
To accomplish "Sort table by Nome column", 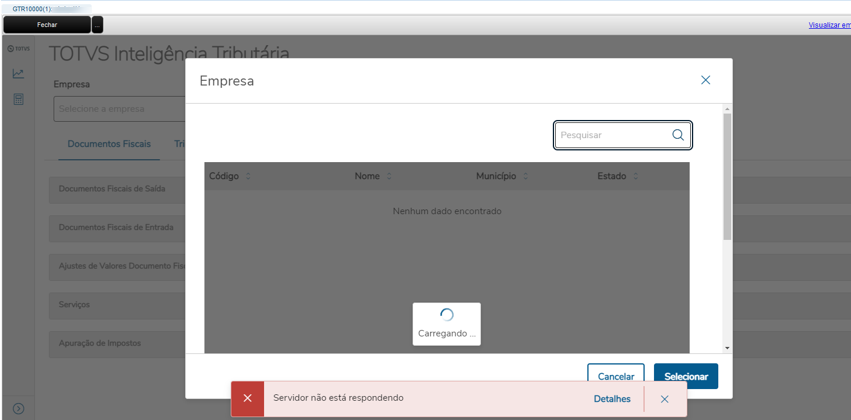I will coord(389,176).
